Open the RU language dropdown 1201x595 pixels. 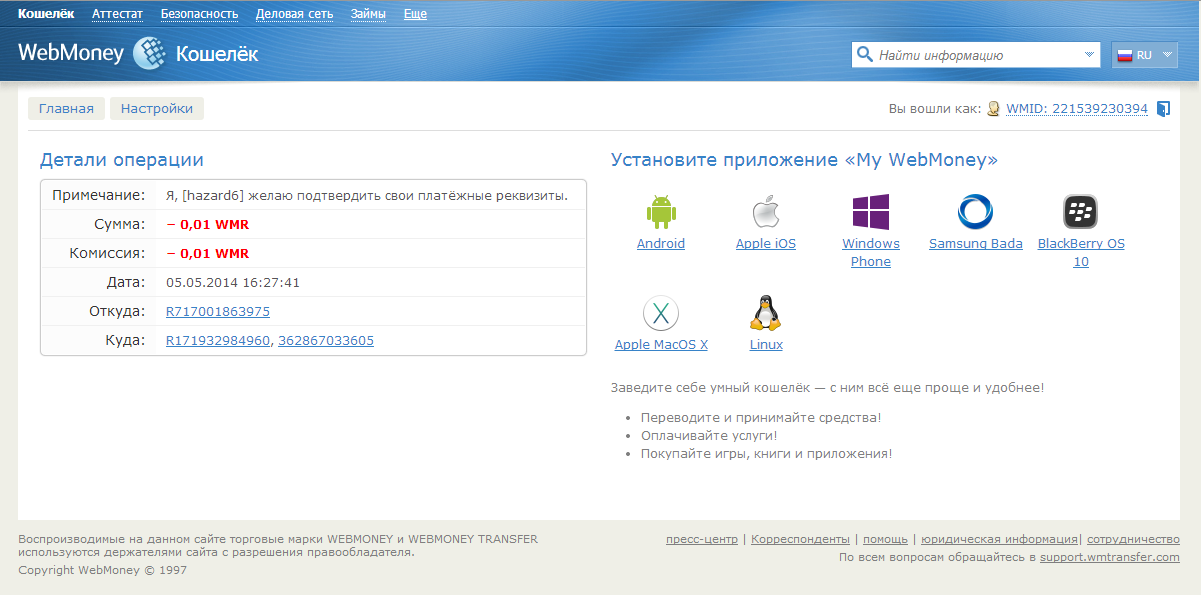tap(1143, 55)
